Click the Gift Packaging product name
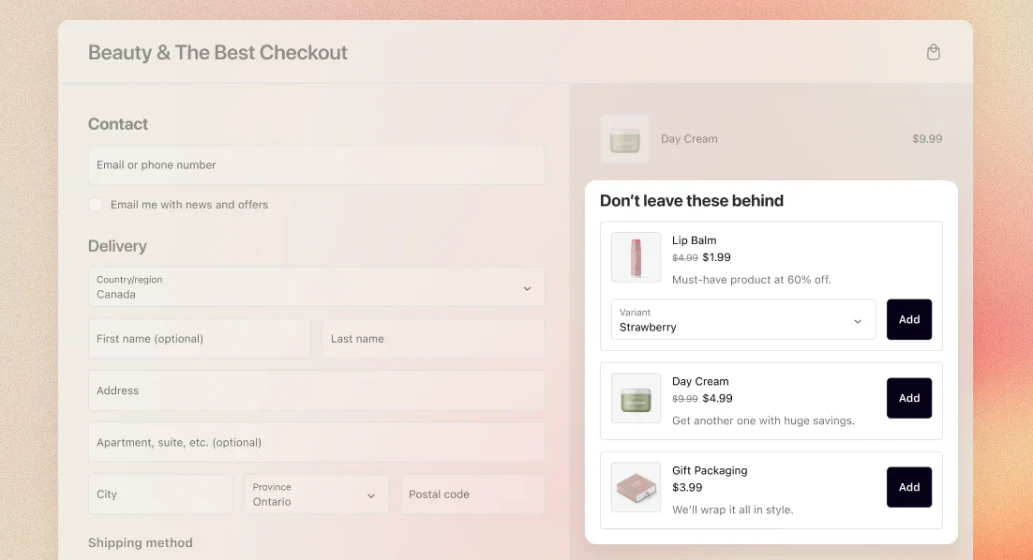Image resolution: width=1033 pixels, height=560 pixels. click(710, 470)
